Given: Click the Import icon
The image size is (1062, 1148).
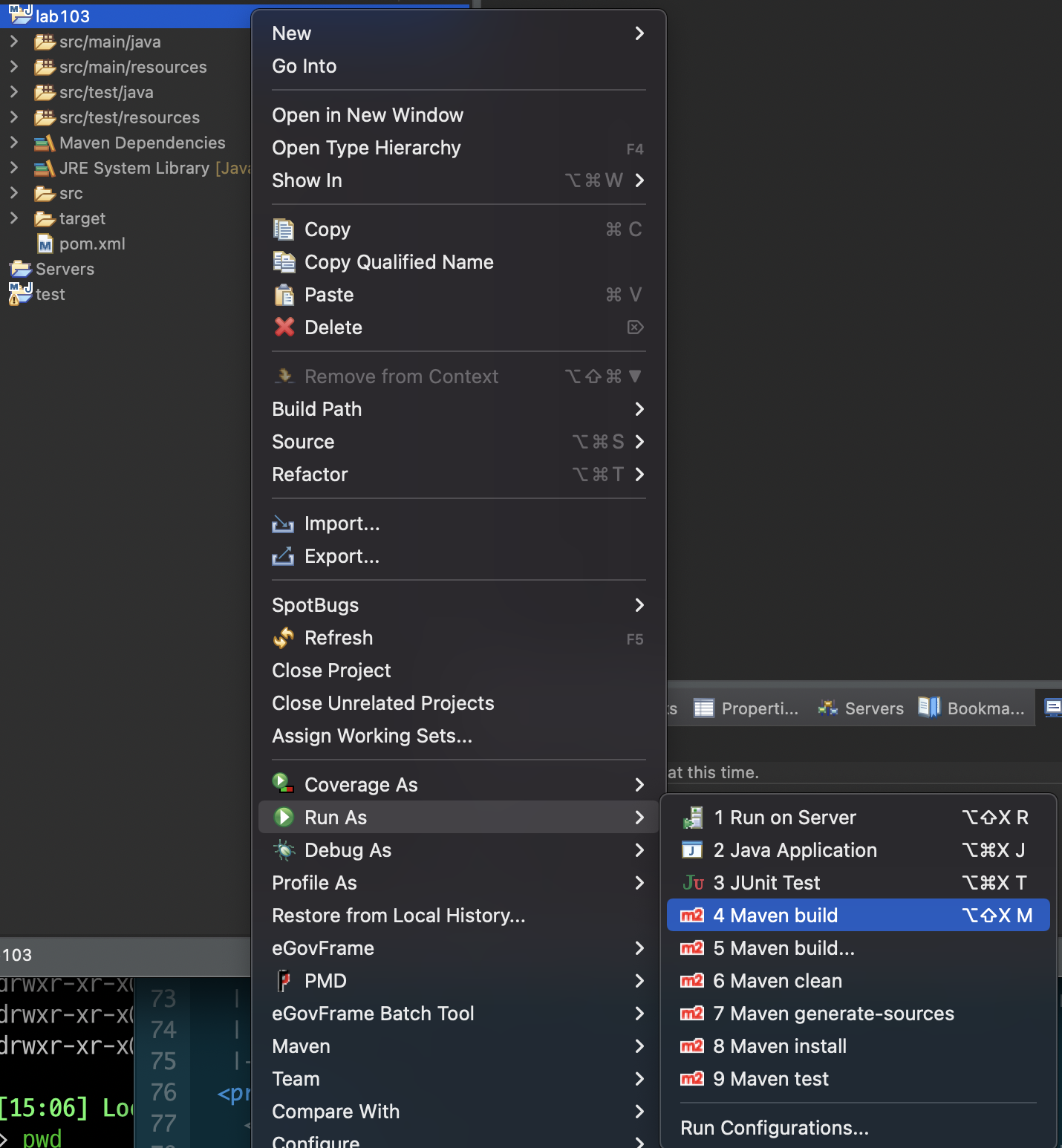Looking at the screenshot, I should 283,524.
